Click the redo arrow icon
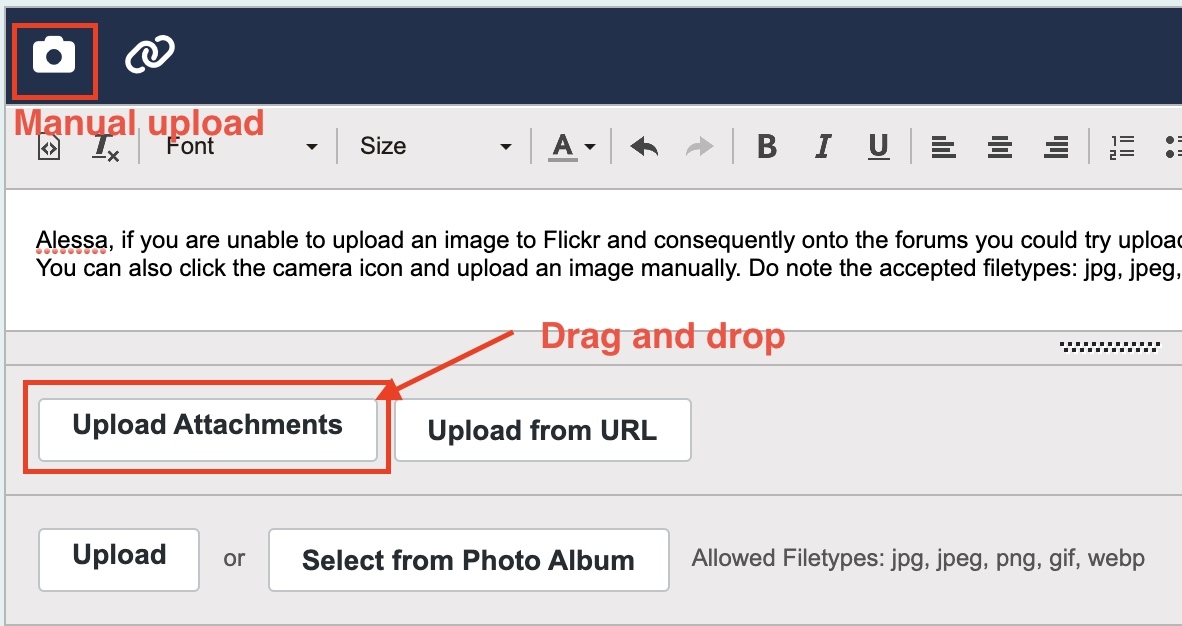 tap(699, 147)
